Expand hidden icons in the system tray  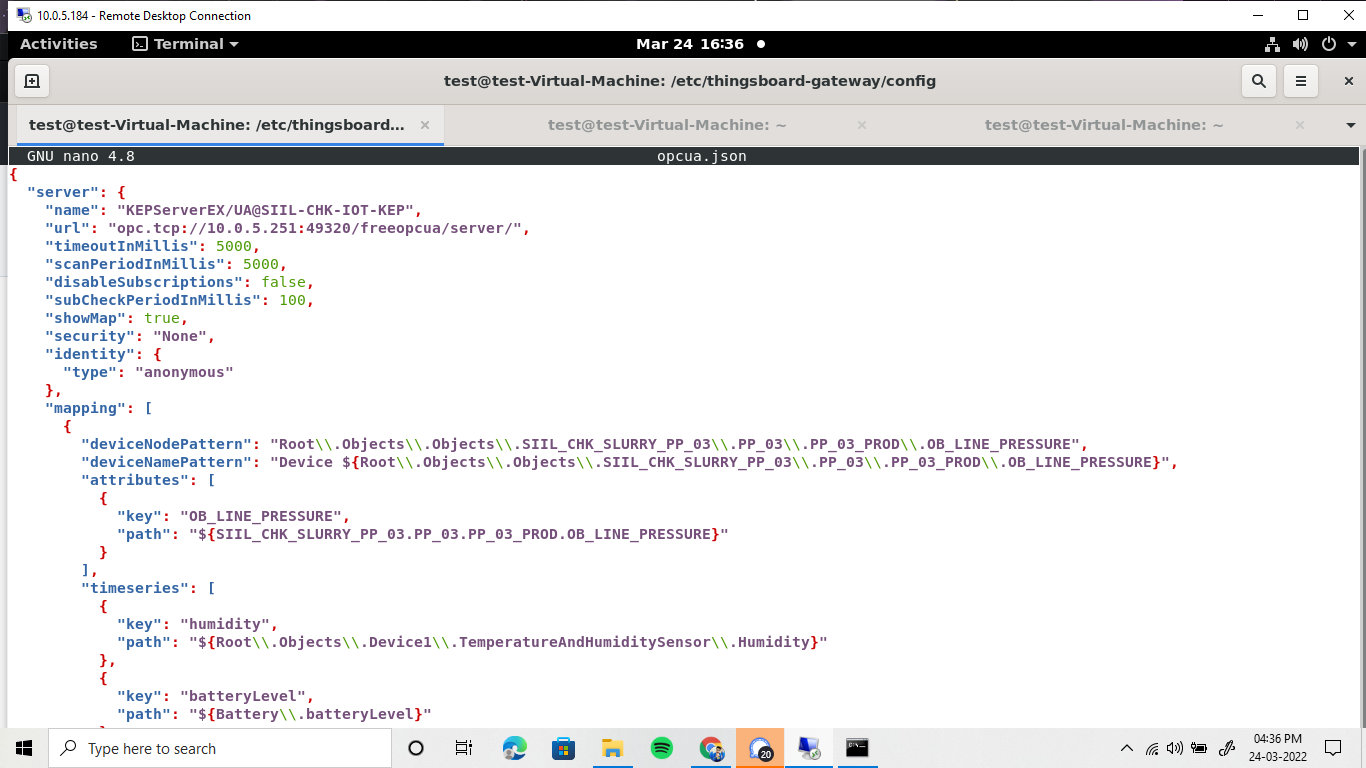click(x=1129, y=748)
